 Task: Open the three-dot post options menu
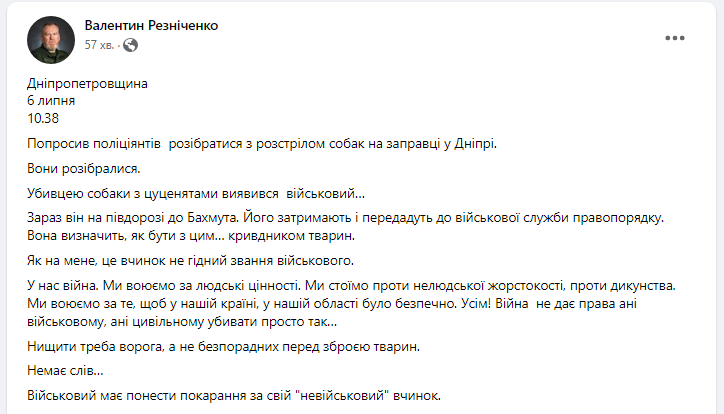(x=675, y=38)
